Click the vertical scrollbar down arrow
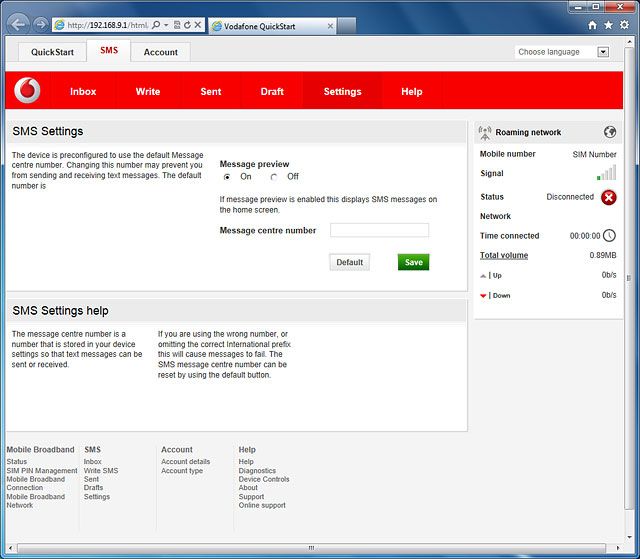This screenshot has width=640, height=559. coord(630,537)
